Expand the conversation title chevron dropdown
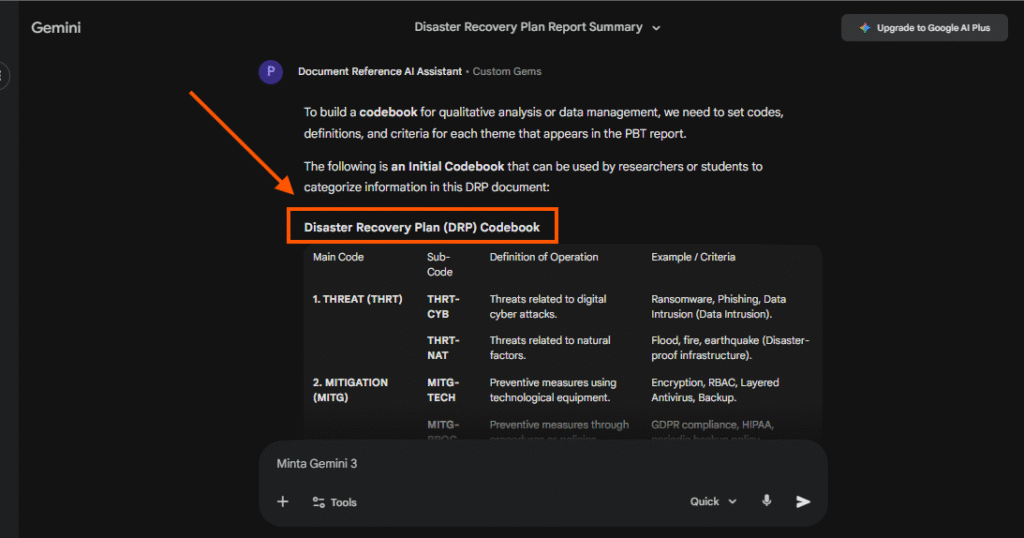The height and width of the screenshot is (538, 1024). 656,28
